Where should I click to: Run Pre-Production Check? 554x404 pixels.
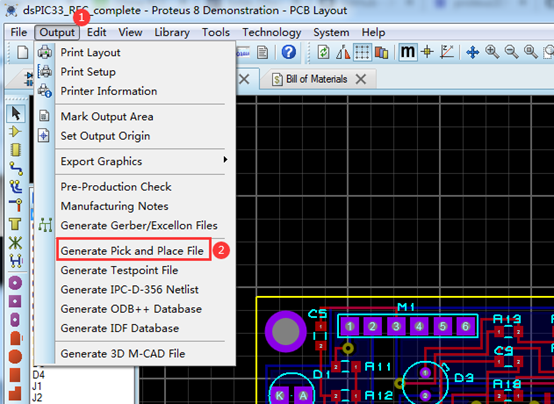135,187
